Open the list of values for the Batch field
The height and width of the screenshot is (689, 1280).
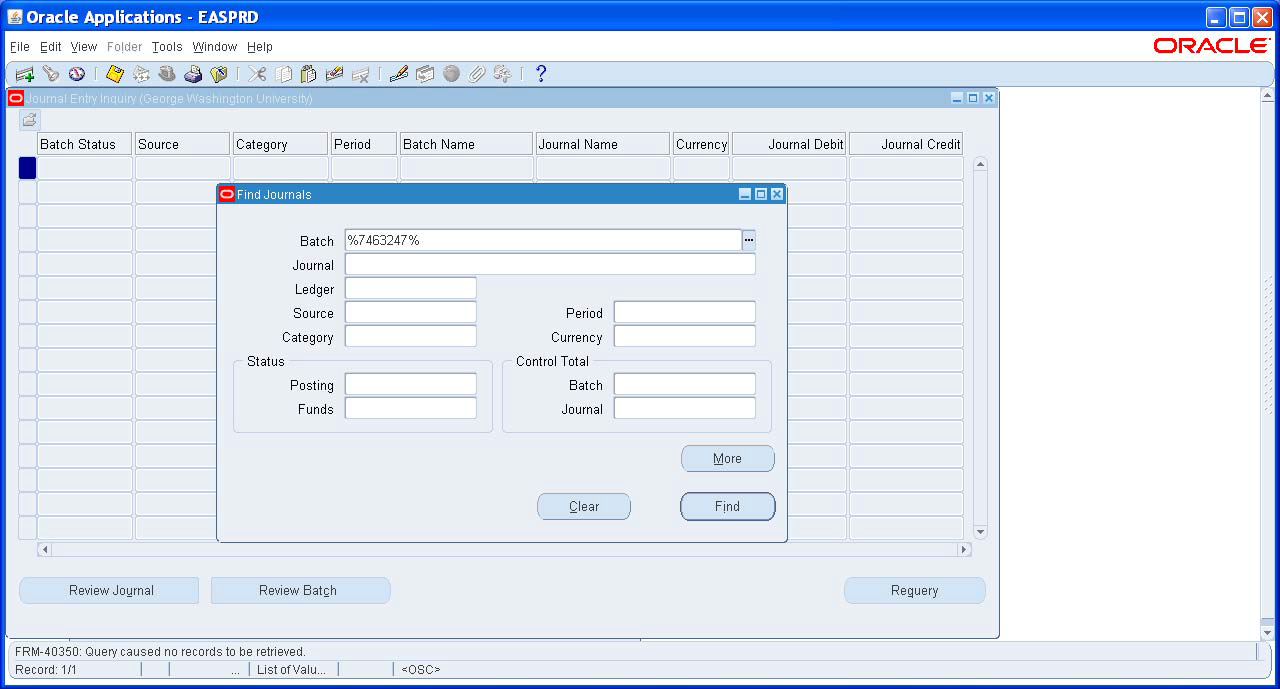pyautogui.click(x=749, y=240)
